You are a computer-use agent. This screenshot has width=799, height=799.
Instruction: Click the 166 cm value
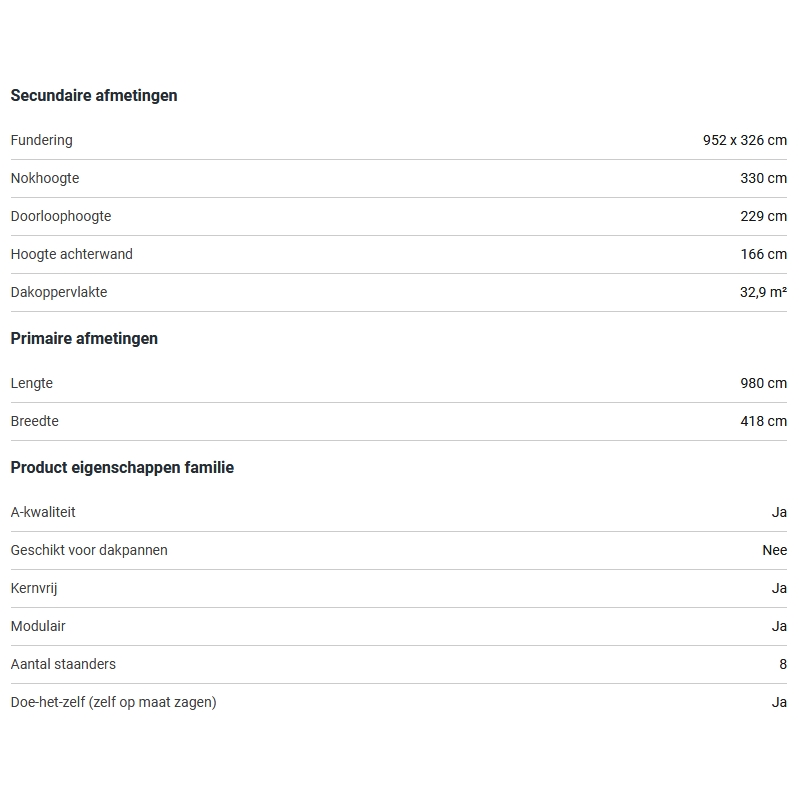pos(763,255)
